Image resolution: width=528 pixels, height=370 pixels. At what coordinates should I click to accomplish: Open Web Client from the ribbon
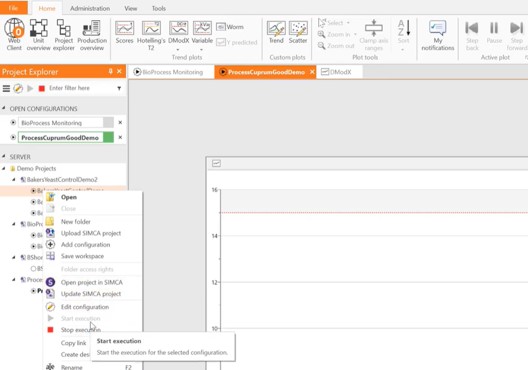pos(14,34)
